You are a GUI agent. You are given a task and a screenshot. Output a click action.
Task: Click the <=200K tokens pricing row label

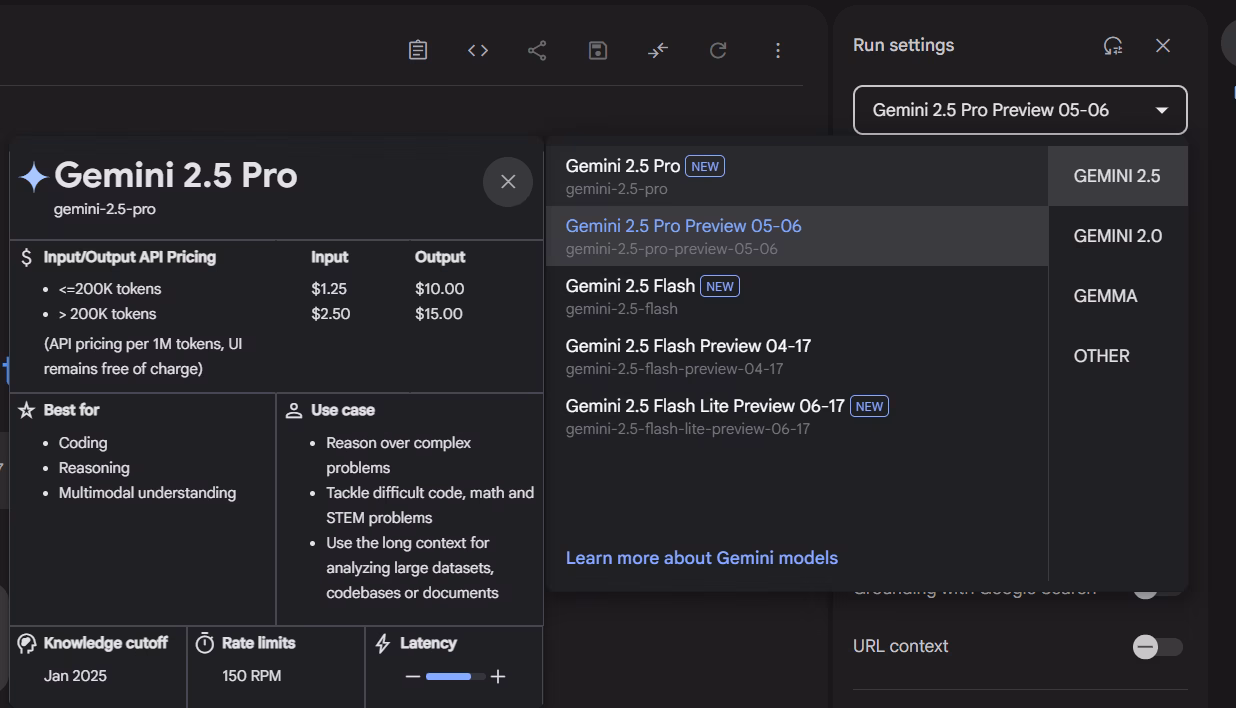tap(110, 289)
